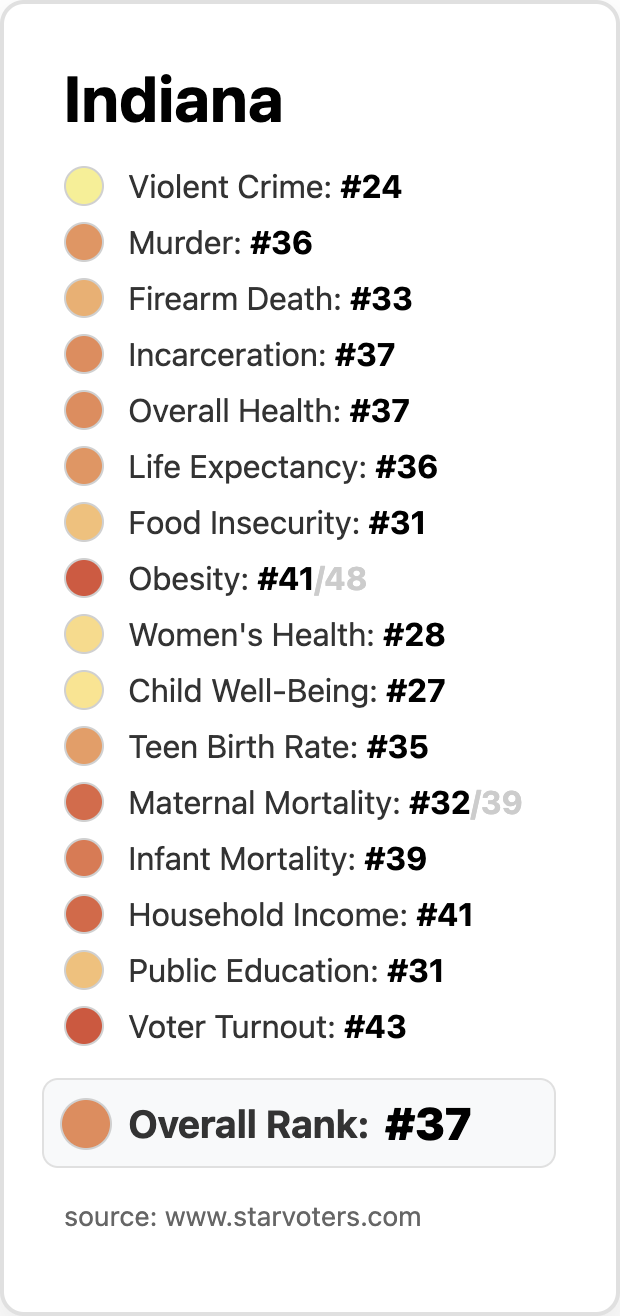This screenshot has width=620, height=1316.
Task: Select the Firearm Death color indicator
Action: [x=84, y=299]
